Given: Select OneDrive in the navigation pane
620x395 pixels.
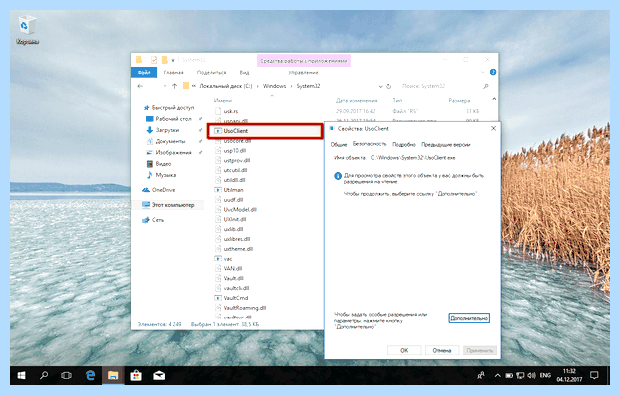Looking at the screenshot, I should (159, 190).
